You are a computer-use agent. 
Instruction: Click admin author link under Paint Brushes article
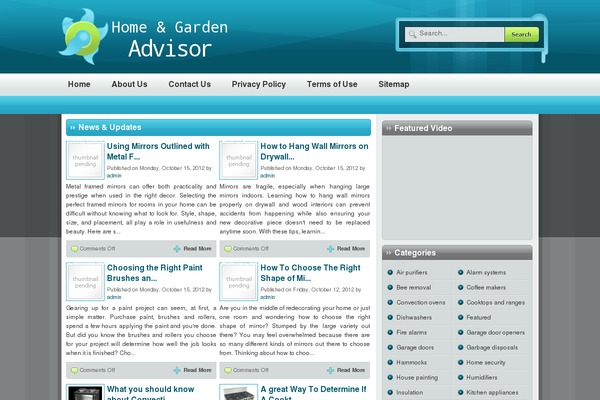coord(114,297)
